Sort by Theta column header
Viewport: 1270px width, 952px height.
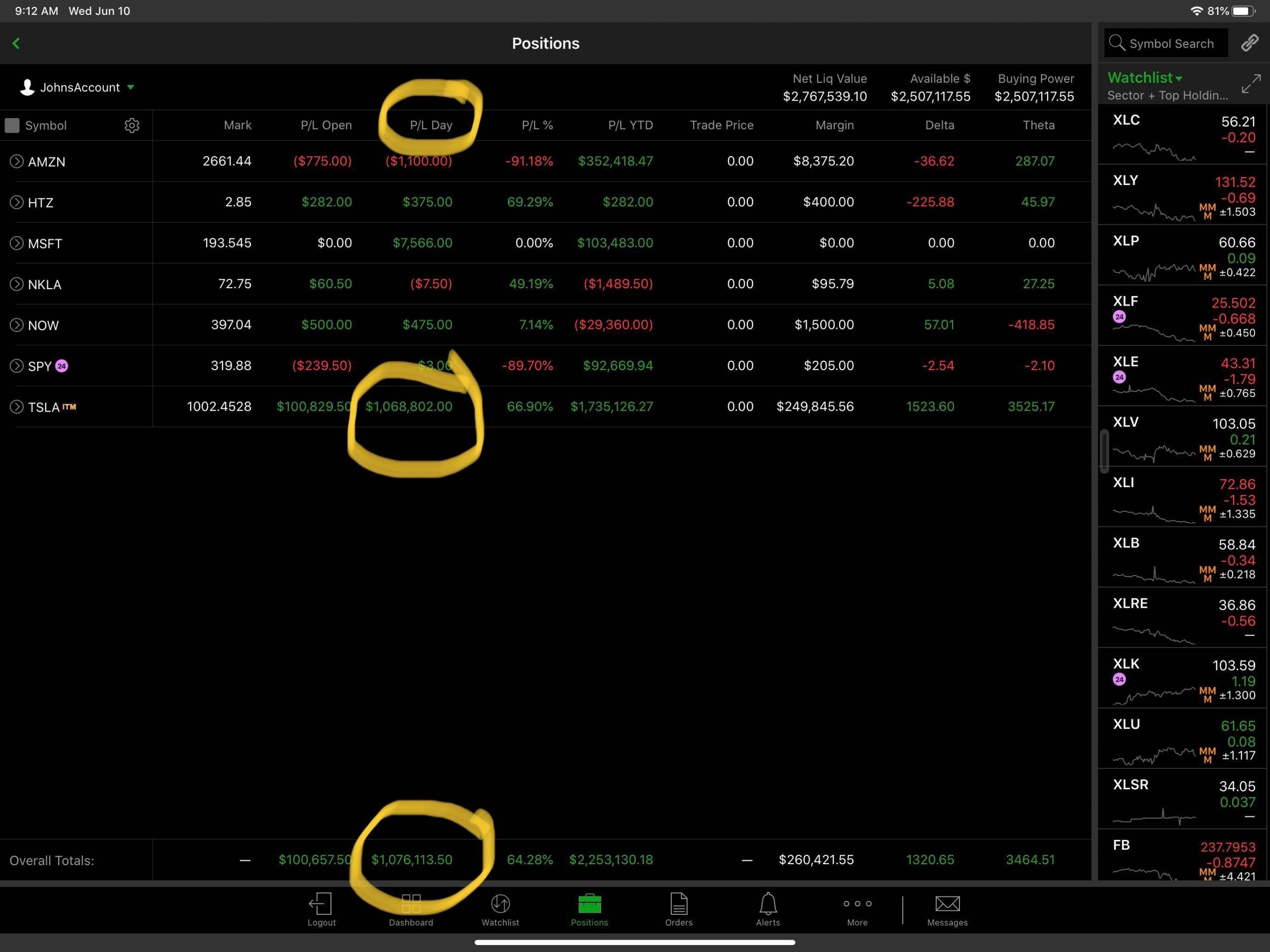coord(1039,125)
